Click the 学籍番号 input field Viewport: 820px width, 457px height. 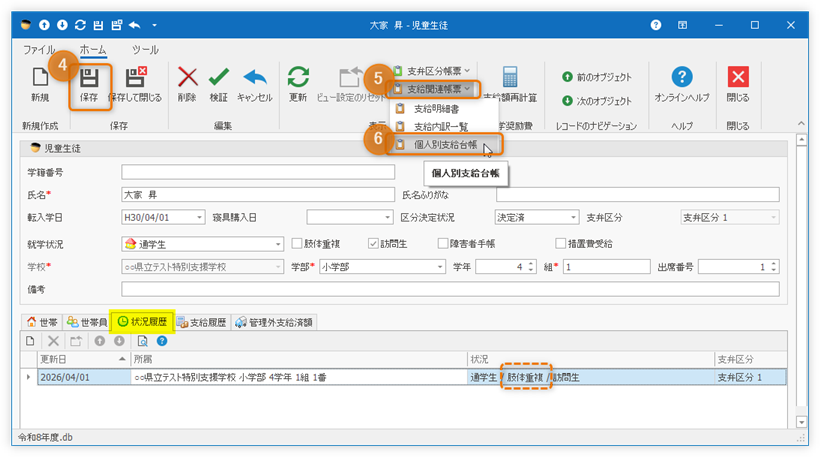(x=257, y=172)
